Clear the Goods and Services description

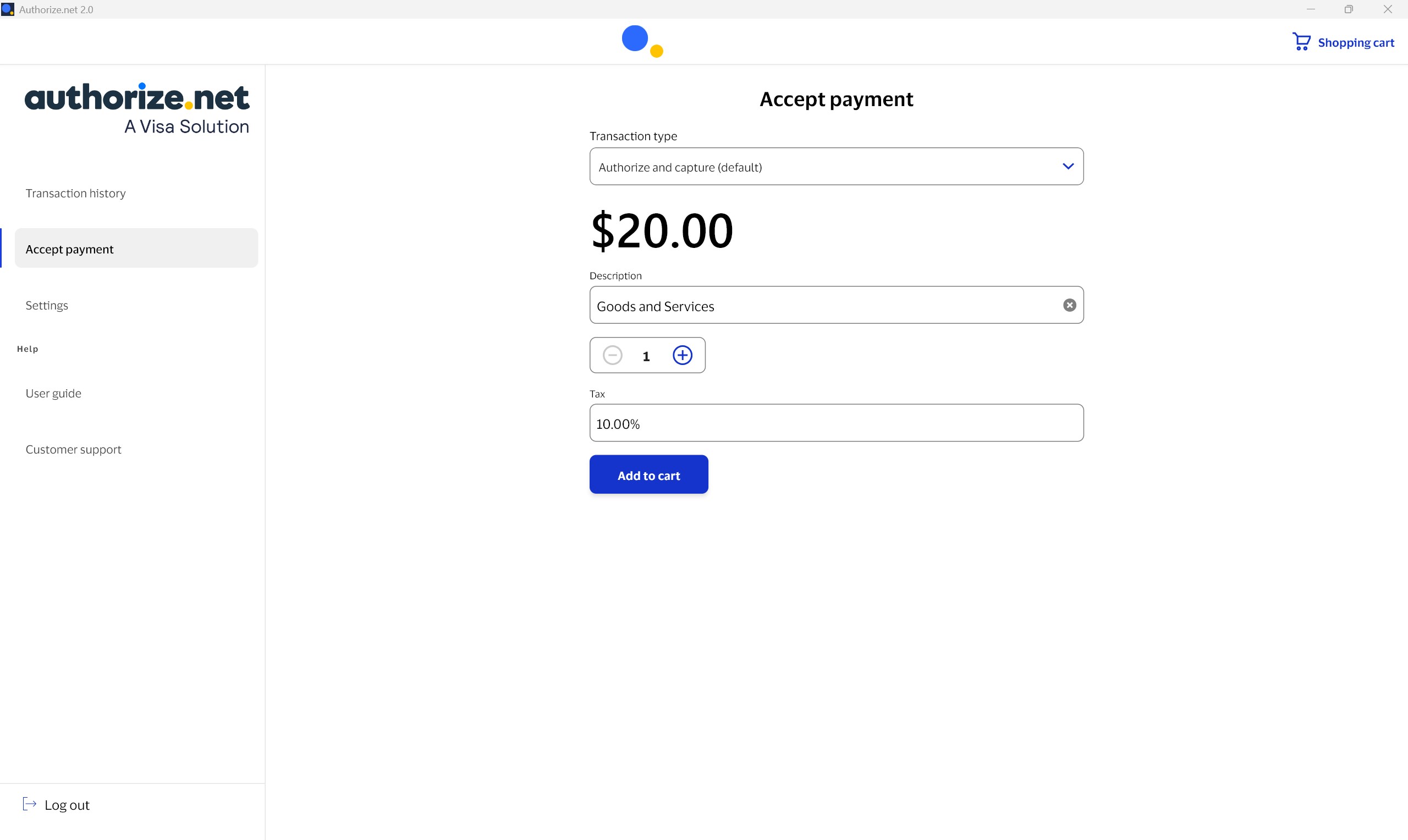(x=1069, y=305)
